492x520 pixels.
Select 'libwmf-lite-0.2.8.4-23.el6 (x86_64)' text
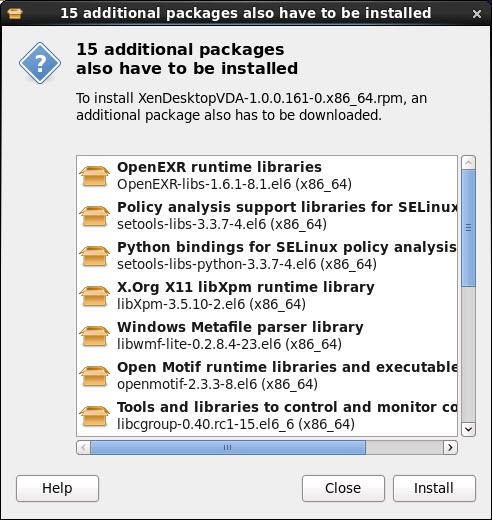pos(229,344)
